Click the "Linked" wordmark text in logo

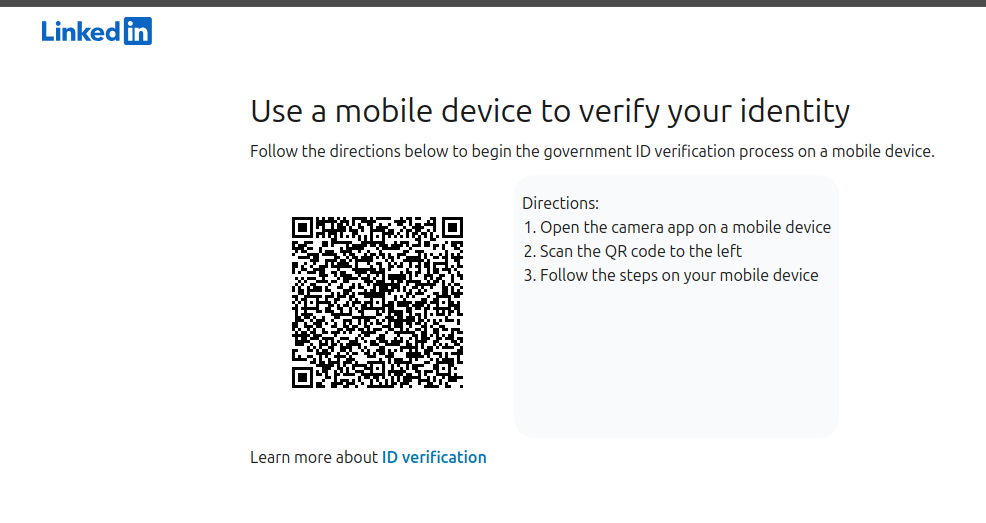point(81,31)
